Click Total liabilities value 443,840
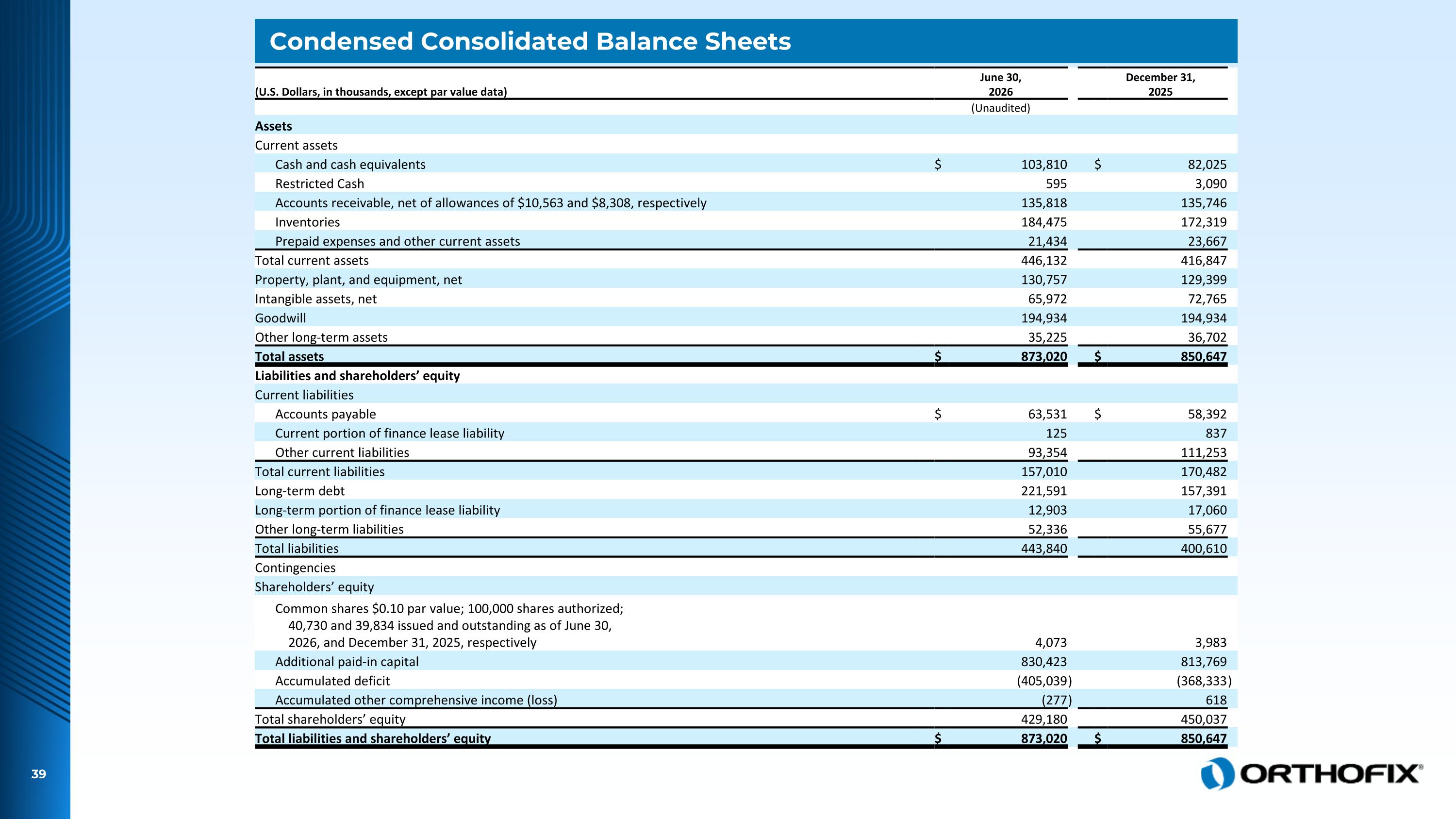The height and width of the screenshot is (819, 1456). (1044, 549)
